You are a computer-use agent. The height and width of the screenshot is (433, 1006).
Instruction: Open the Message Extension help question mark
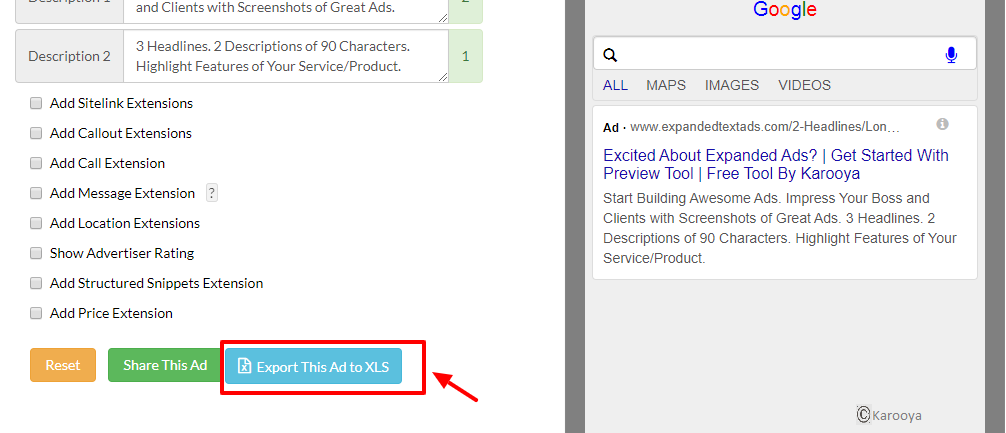[x=212, y=193]
